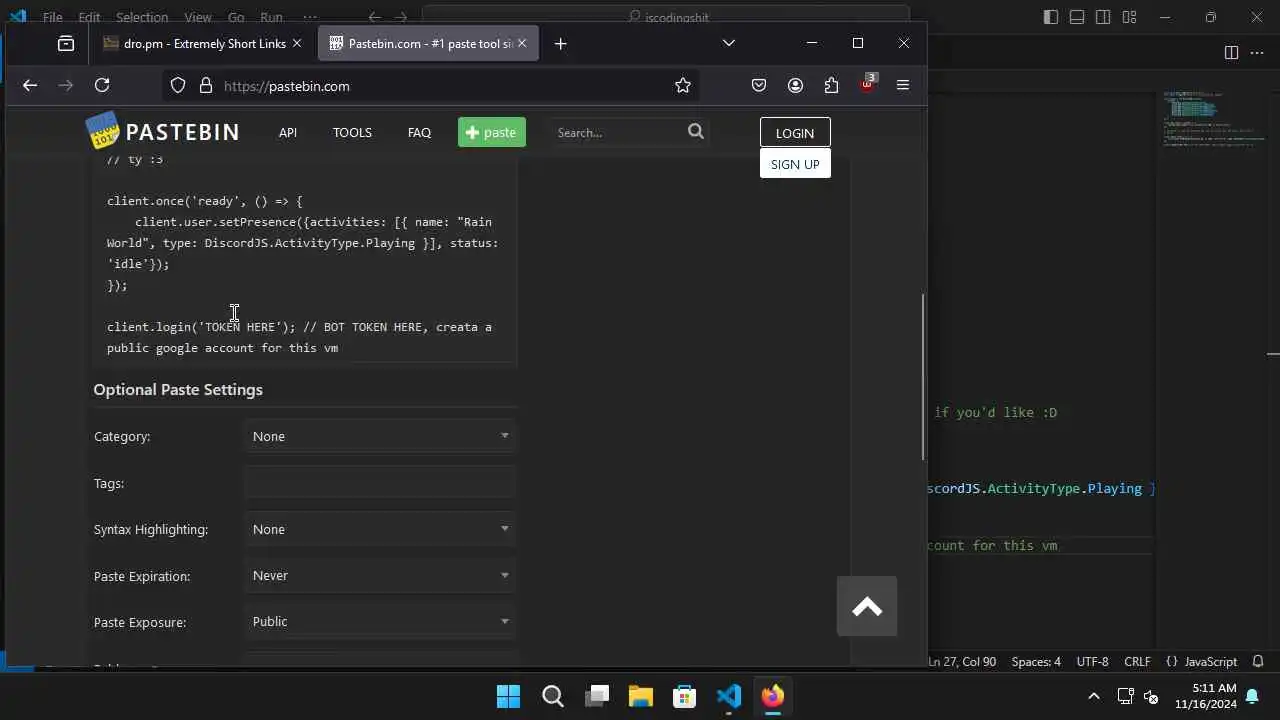Open Task View on the taskbar
This screenshot has height=720, width=1280.
click(597, 696)
